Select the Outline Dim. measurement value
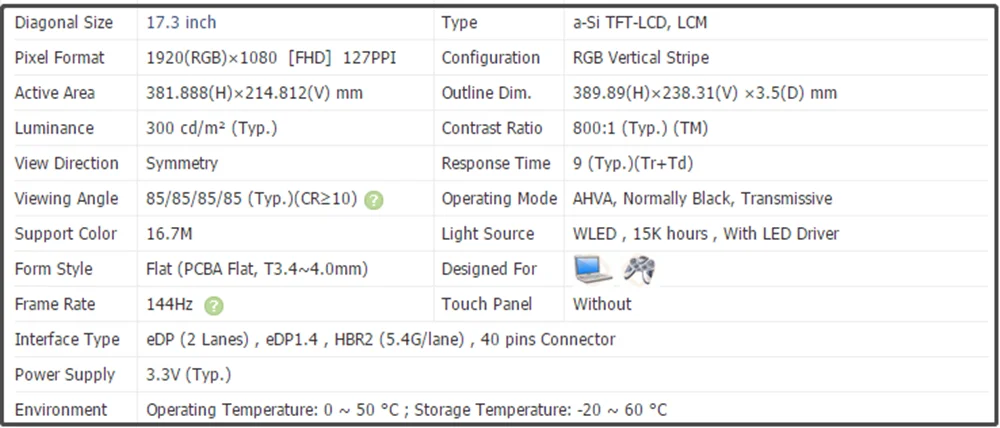The width and height of the screenshot is (1000, 428). (705, 93)
